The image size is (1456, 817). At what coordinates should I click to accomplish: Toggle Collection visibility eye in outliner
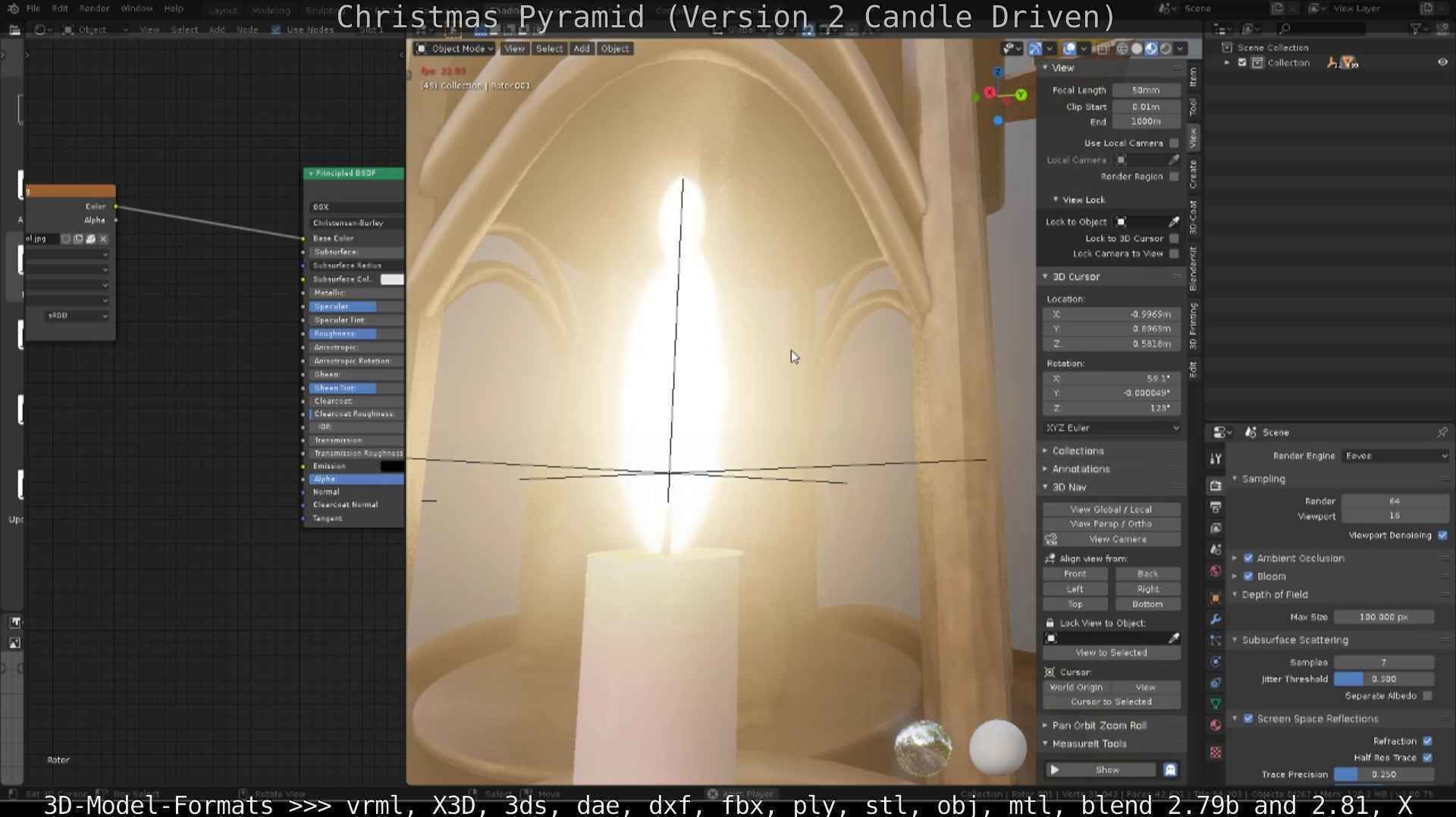pos(1442,63)
